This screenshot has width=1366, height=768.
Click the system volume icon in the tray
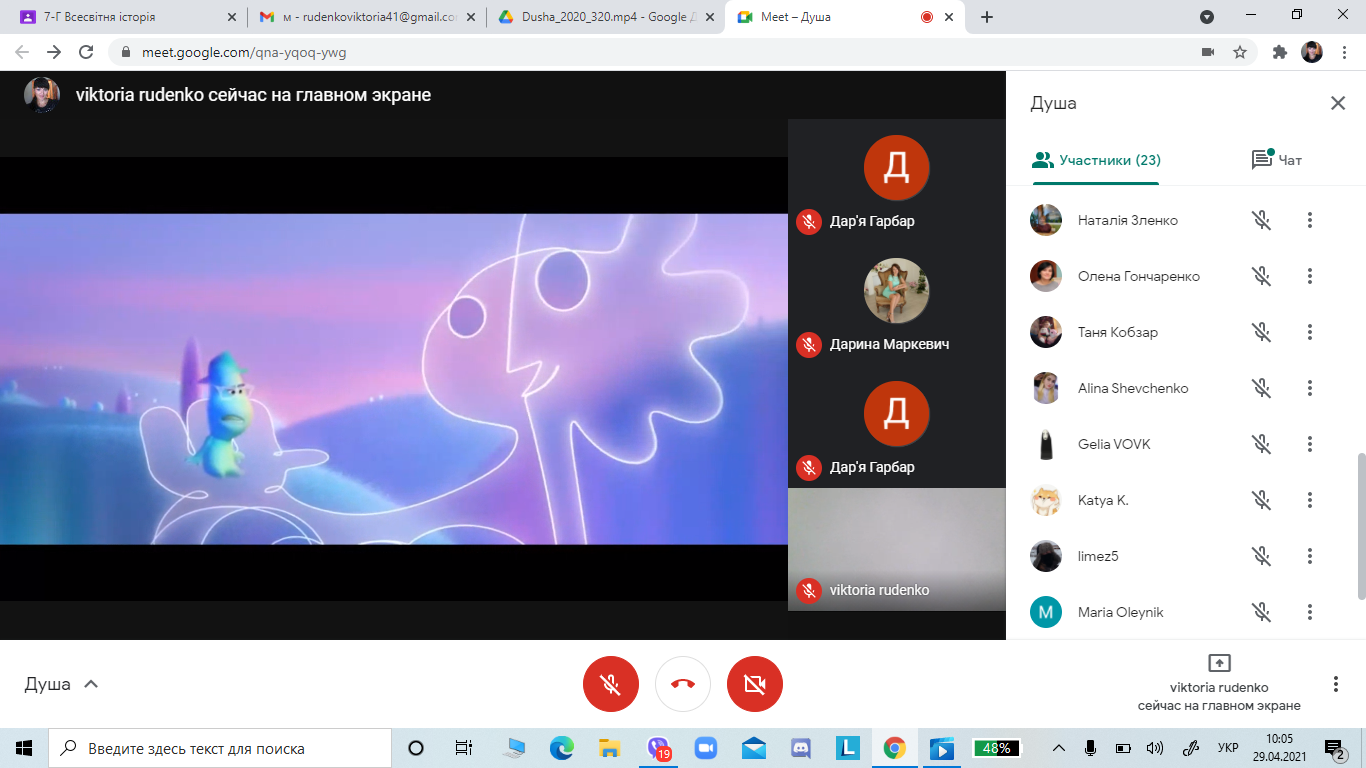[x=1155, y=748]
